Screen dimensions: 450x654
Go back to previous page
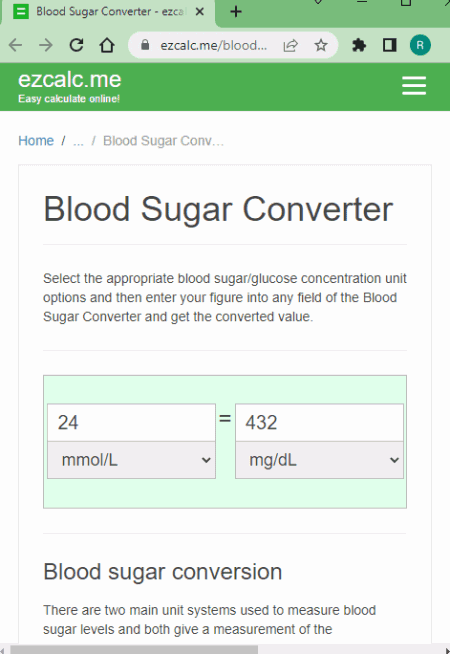(15, 45)
